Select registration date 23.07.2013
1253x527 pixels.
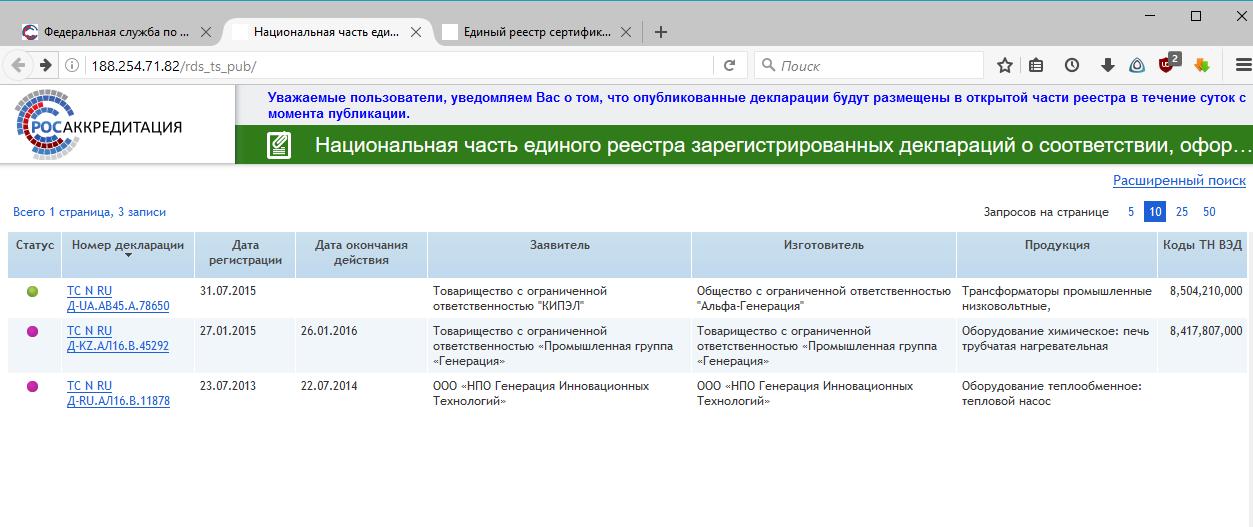tap(229, 386)
